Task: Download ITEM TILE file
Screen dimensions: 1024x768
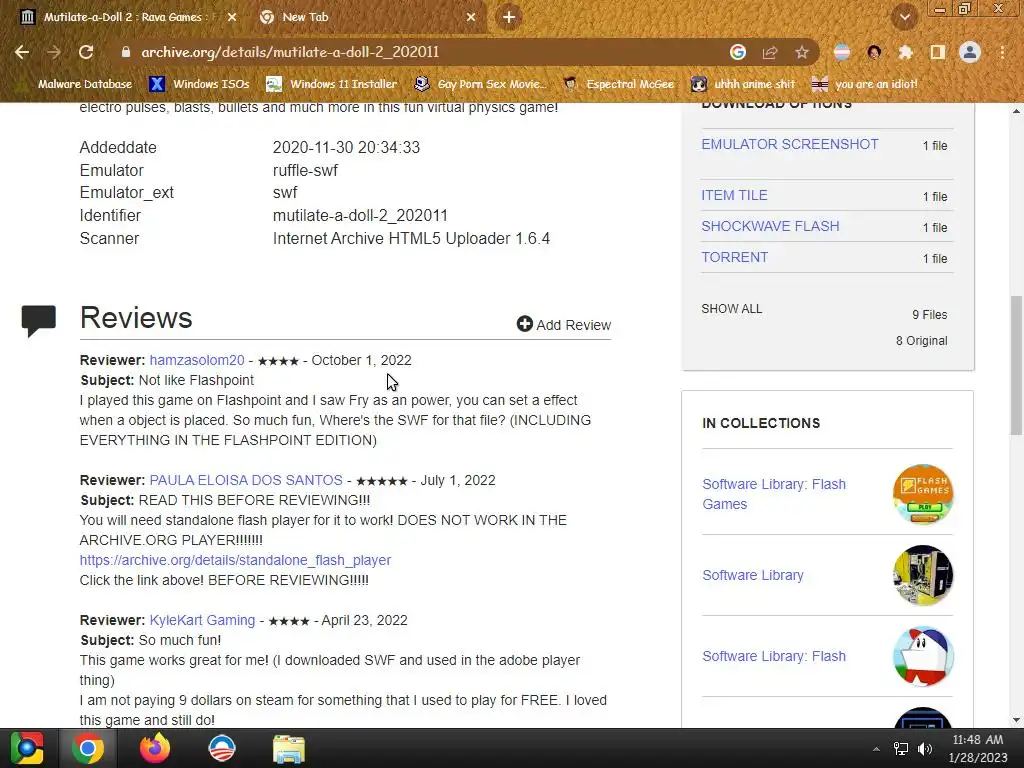Action: click(x=734, y=195)
